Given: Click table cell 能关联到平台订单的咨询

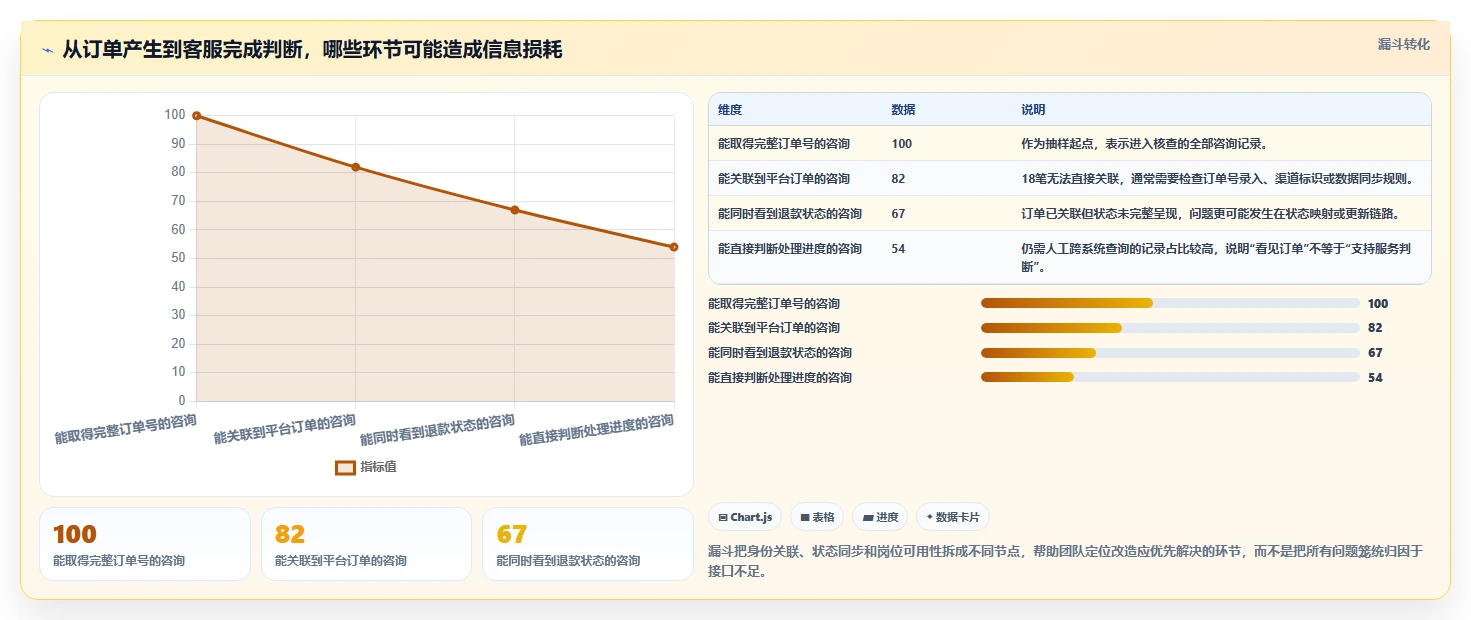Looking at the screenshot, I should pyautogui.click(x=784, y=179).
